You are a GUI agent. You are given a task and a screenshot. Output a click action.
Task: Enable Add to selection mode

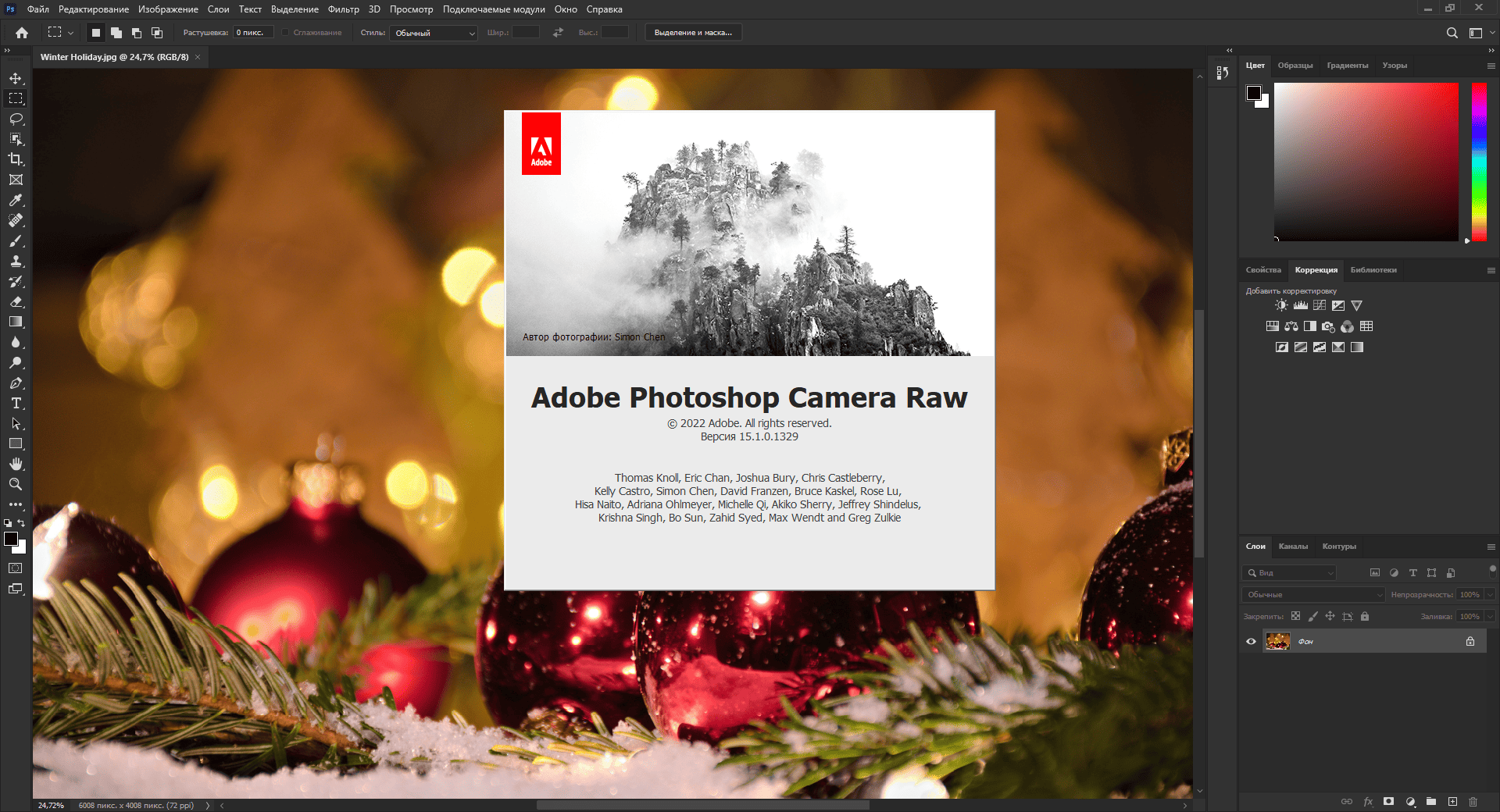(x=116, y=33)
